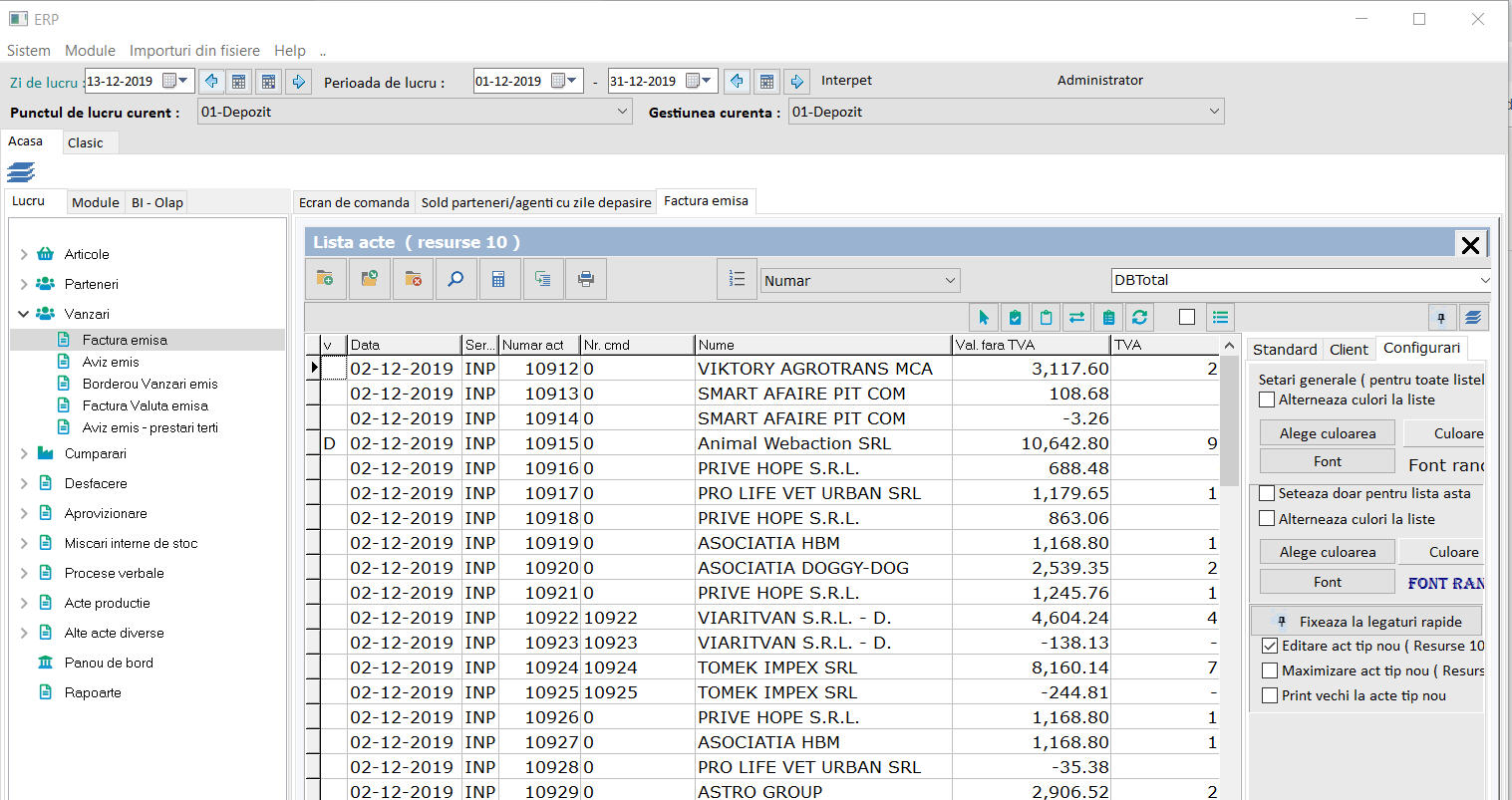Click the green refresh arrows icon
The image size is (1512, 800).
1139,318
